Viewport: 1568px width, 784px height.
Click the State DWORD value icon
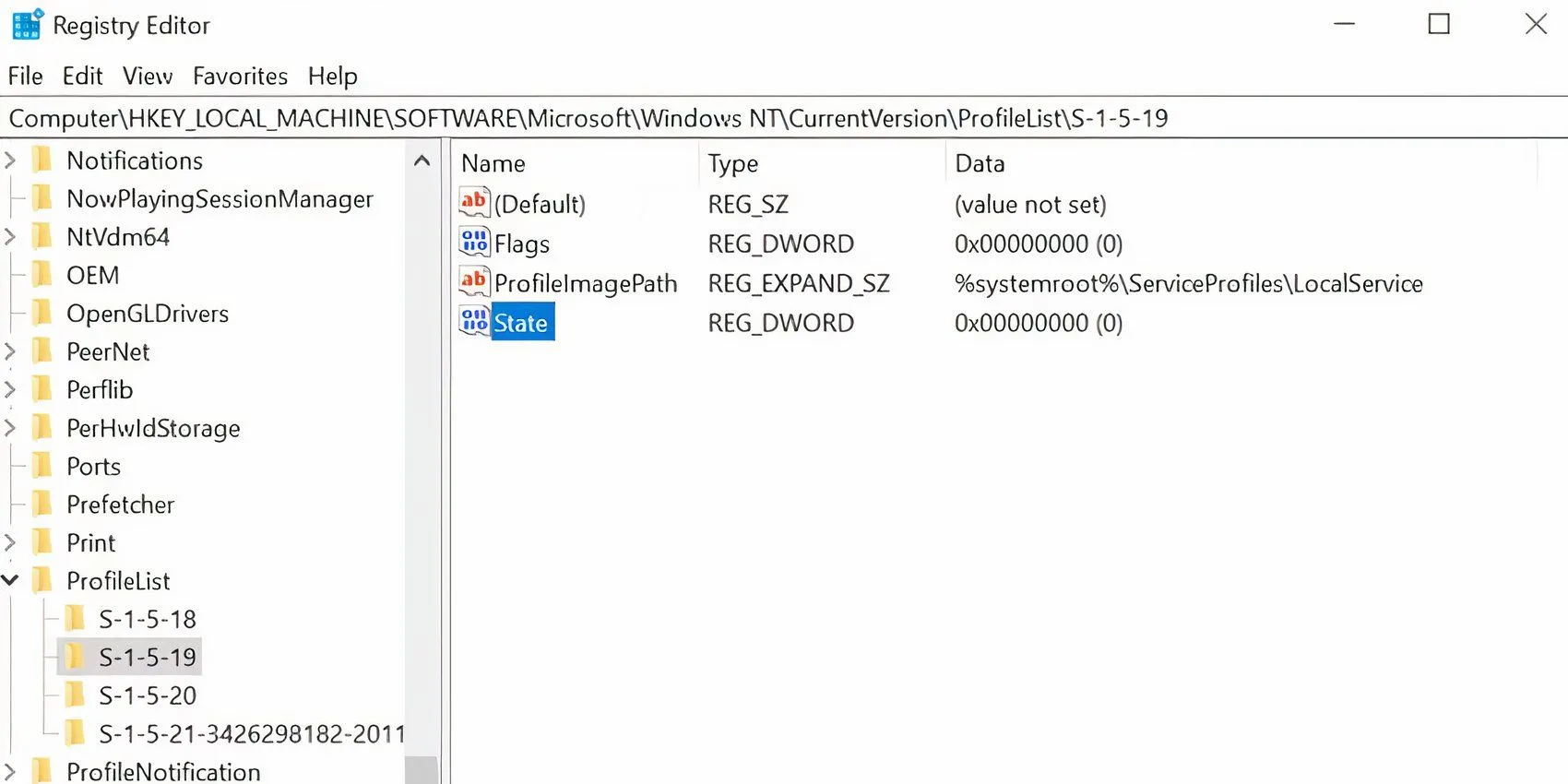coord(474,321)
